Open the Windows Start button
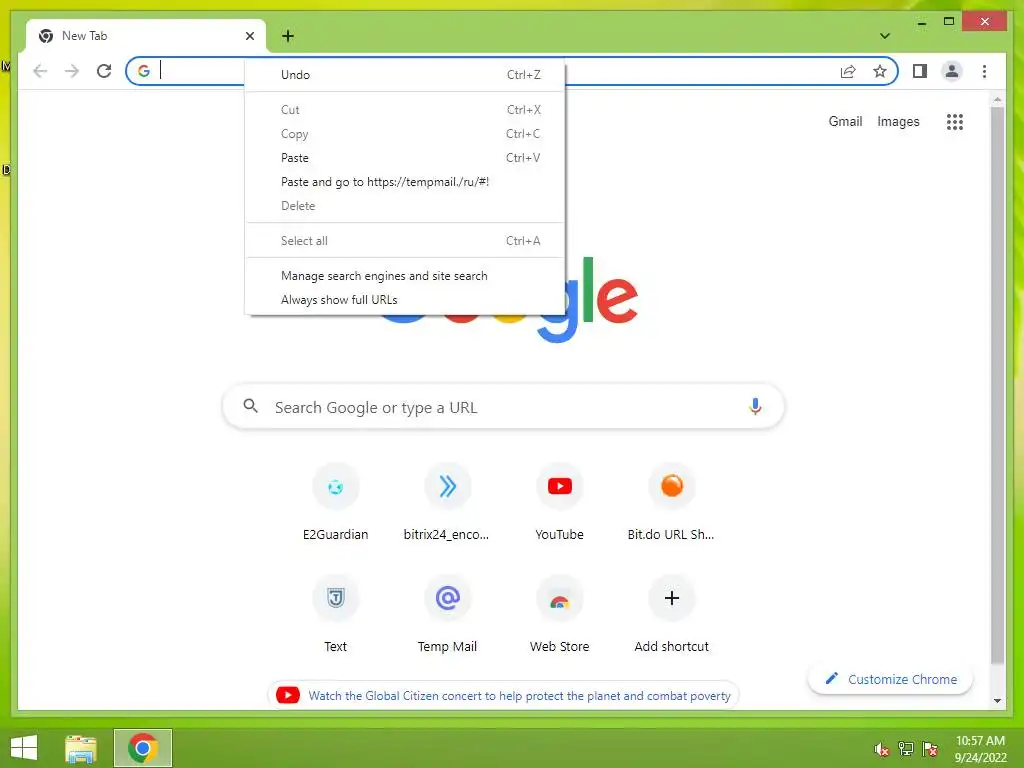 [24, 748]
